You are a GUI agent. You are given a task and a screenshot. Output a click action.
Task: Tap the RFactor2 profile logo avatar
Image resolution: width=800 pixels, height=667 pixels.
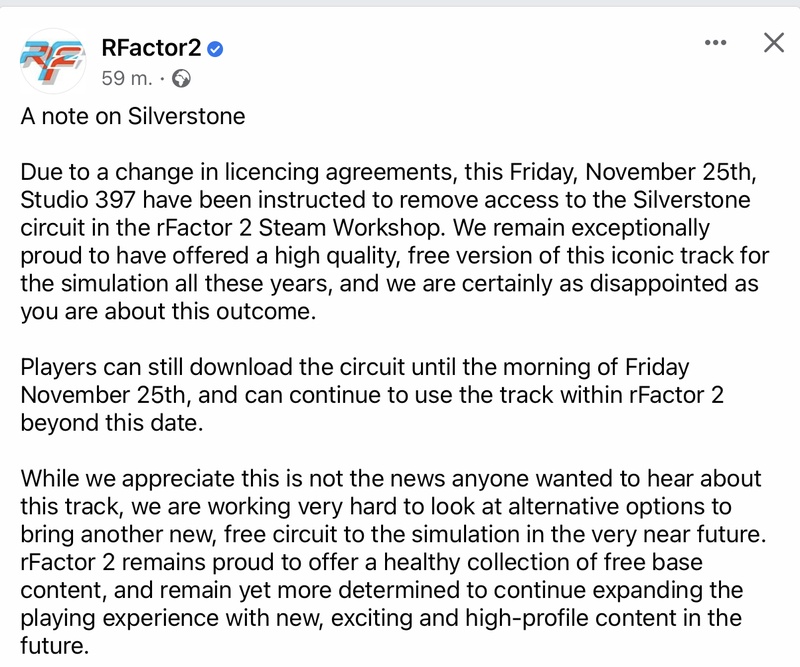51,59
